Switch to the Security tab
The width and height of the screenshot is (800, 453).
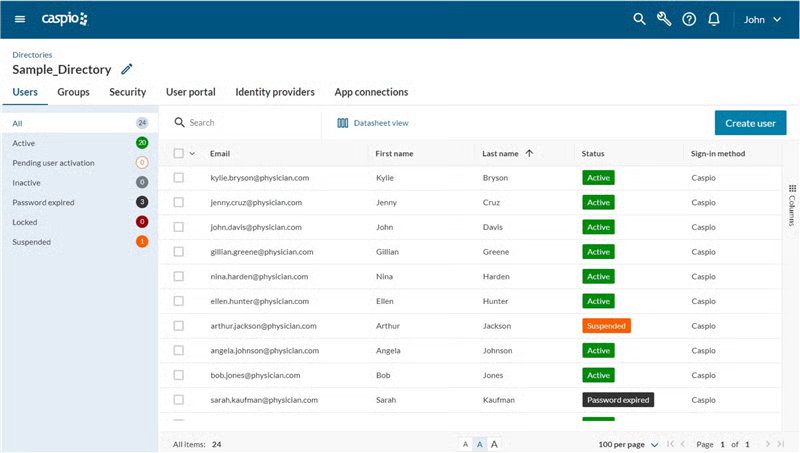coord(128,92)
